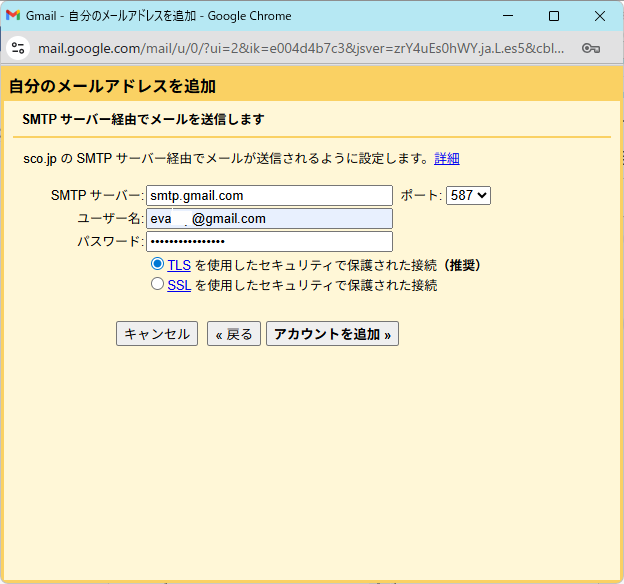Maximize the Chrome popup window
Screen dimensions: 624x584
(x=554, y=16)
